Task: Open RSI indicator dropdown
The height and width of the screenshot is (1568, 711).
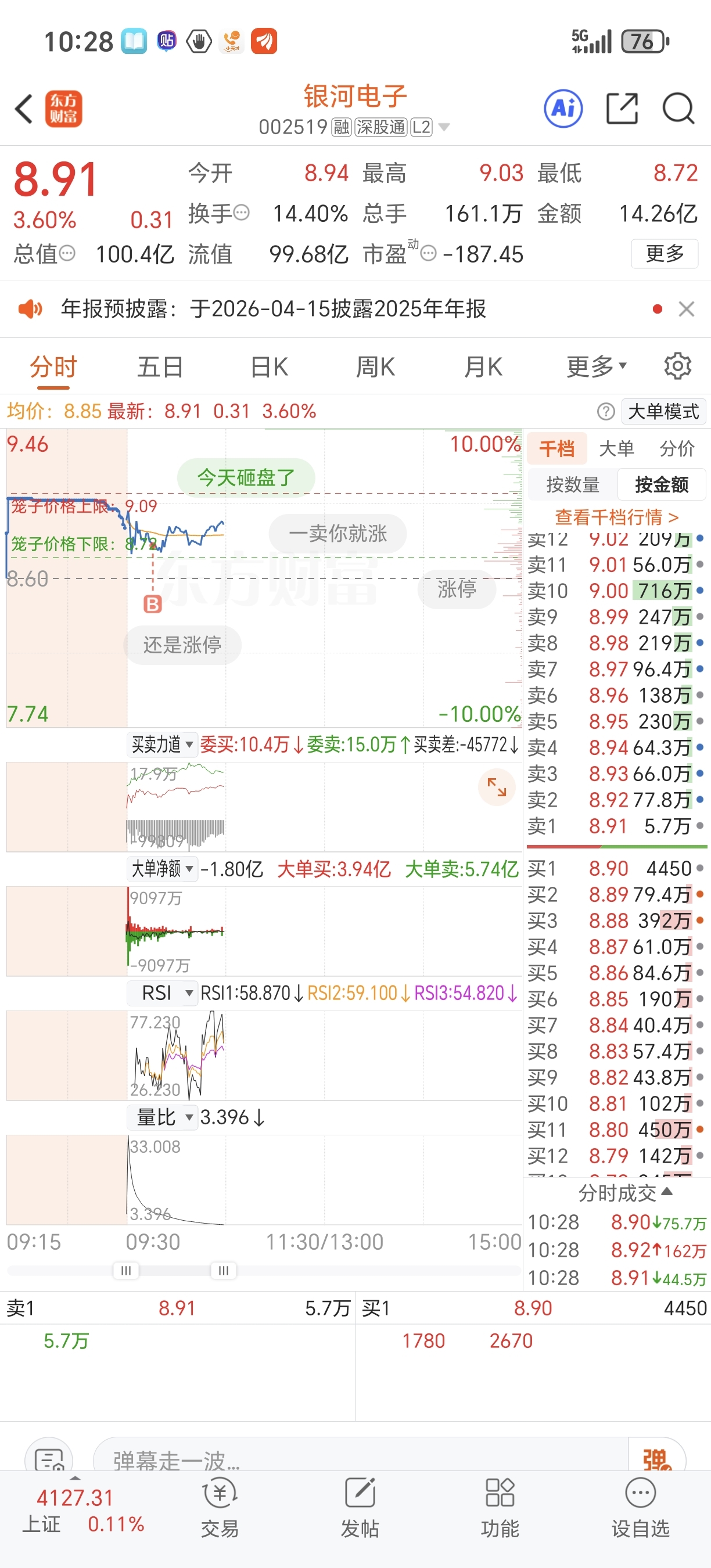Action: tap(162, 993)
